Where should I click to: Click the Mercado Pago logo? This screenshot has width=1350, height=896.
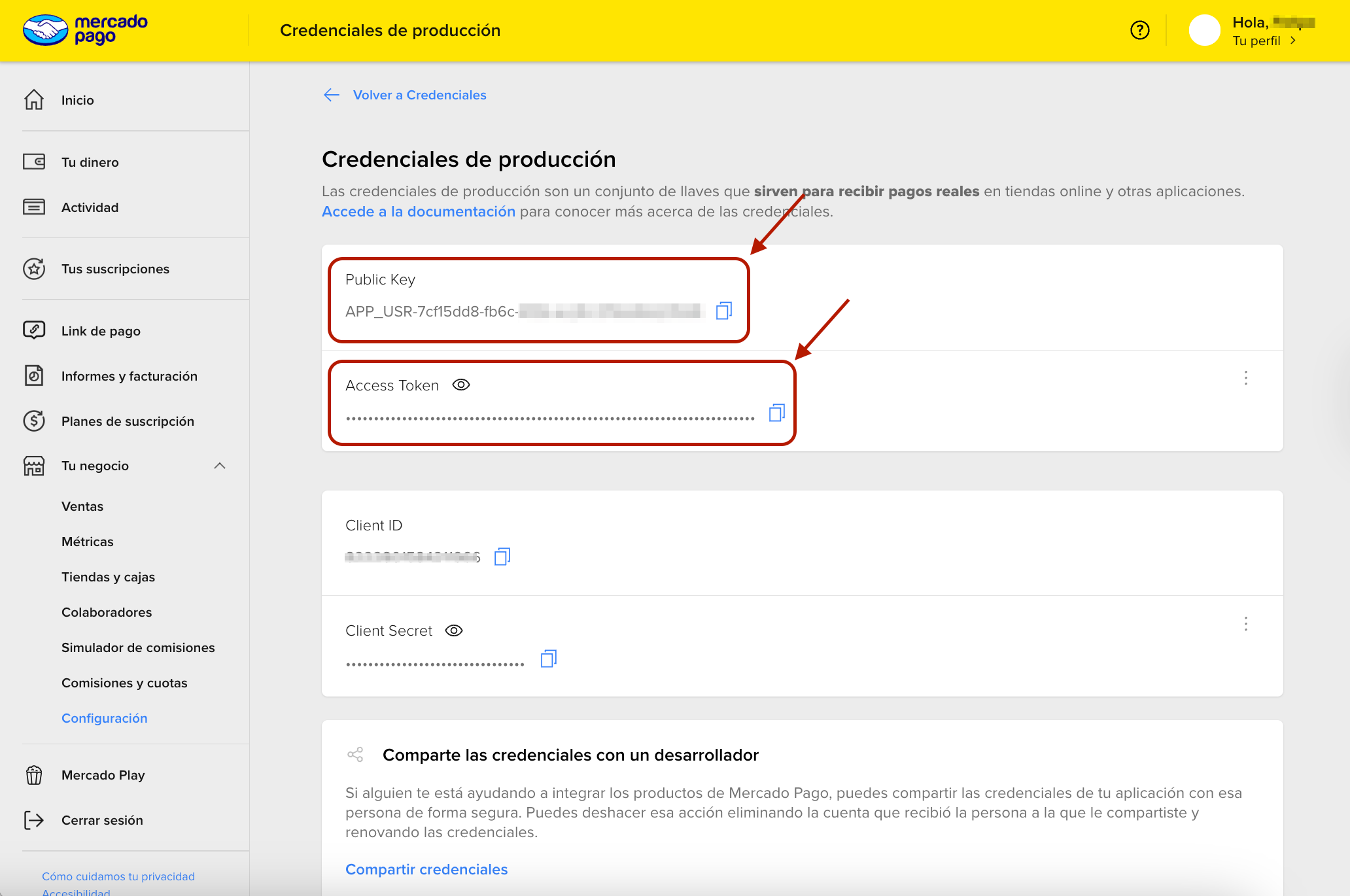tap(86, 30)
